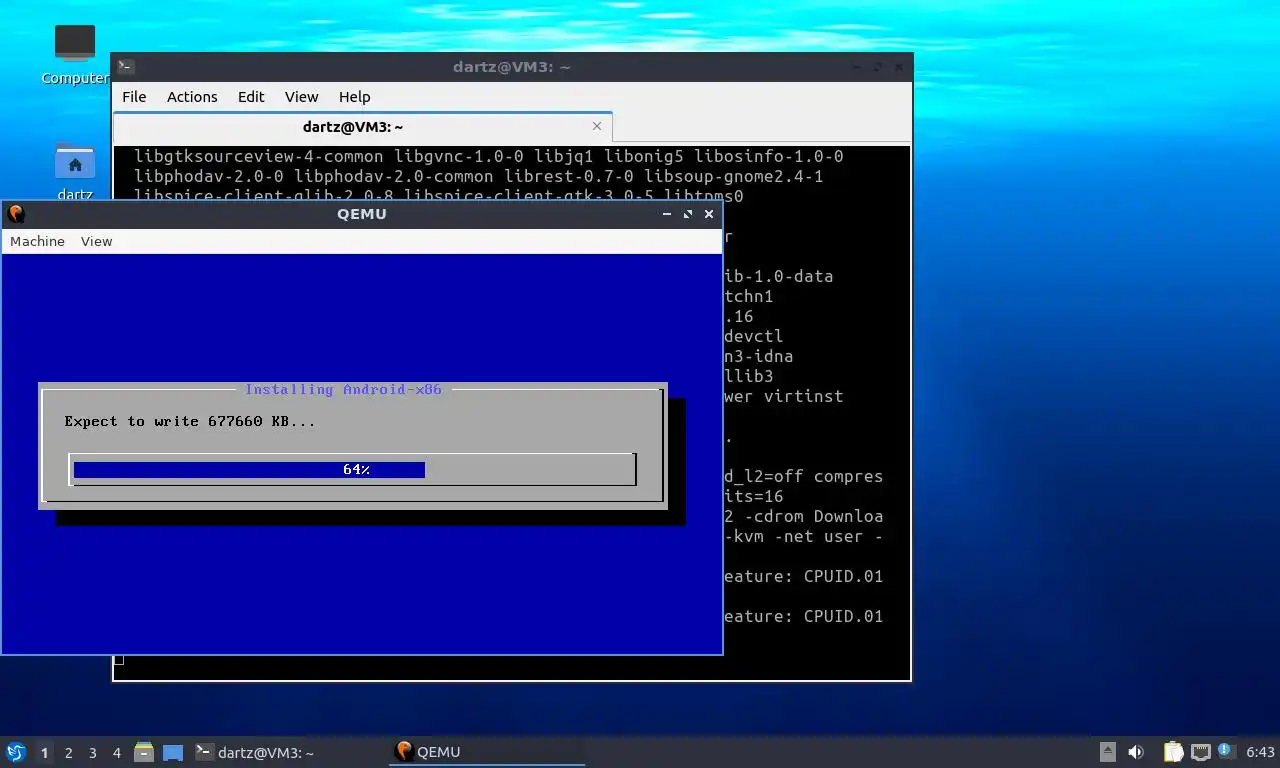
Task: Click the 64% installation progress bar
Action: (352, 470)
